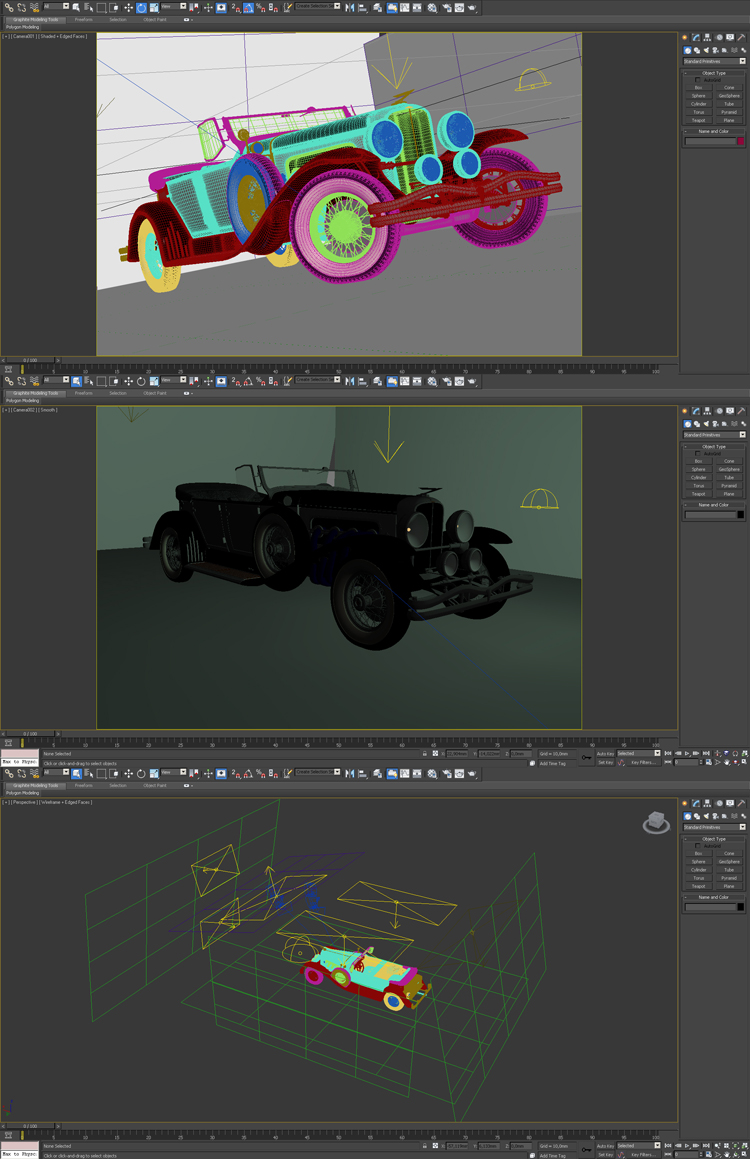This screenshot has width=750, height=1159.
Task: Open the Utilities hammer tab in the topmost command panel
Action: pyautogui.click(x=741, y=37)
